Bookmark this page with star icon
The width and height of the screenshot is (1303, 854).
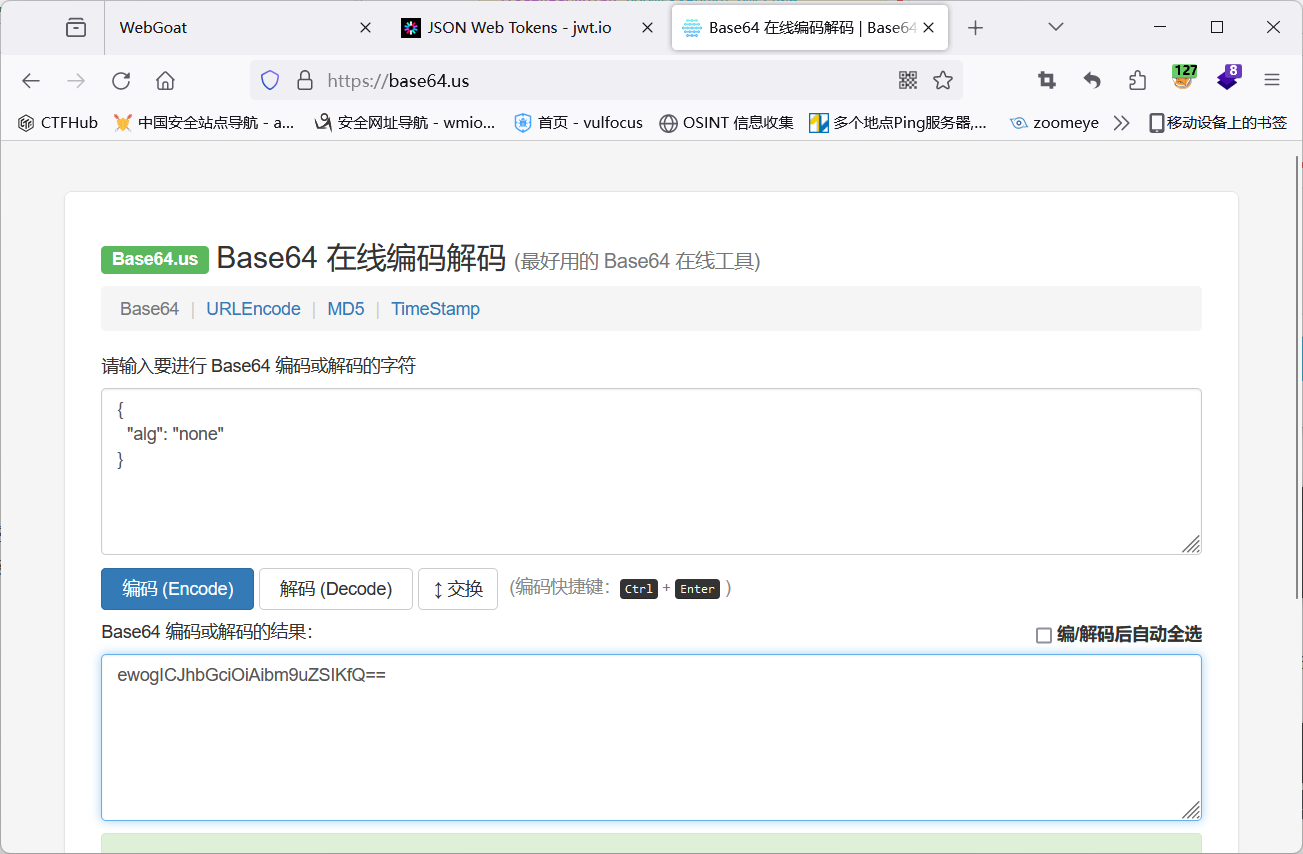[943, 81]
